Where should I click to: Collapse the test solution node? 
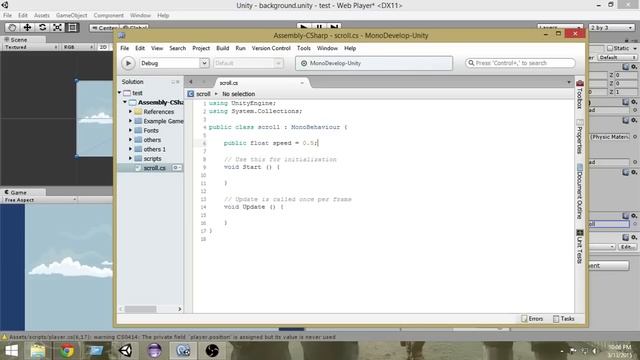(120, 93)
